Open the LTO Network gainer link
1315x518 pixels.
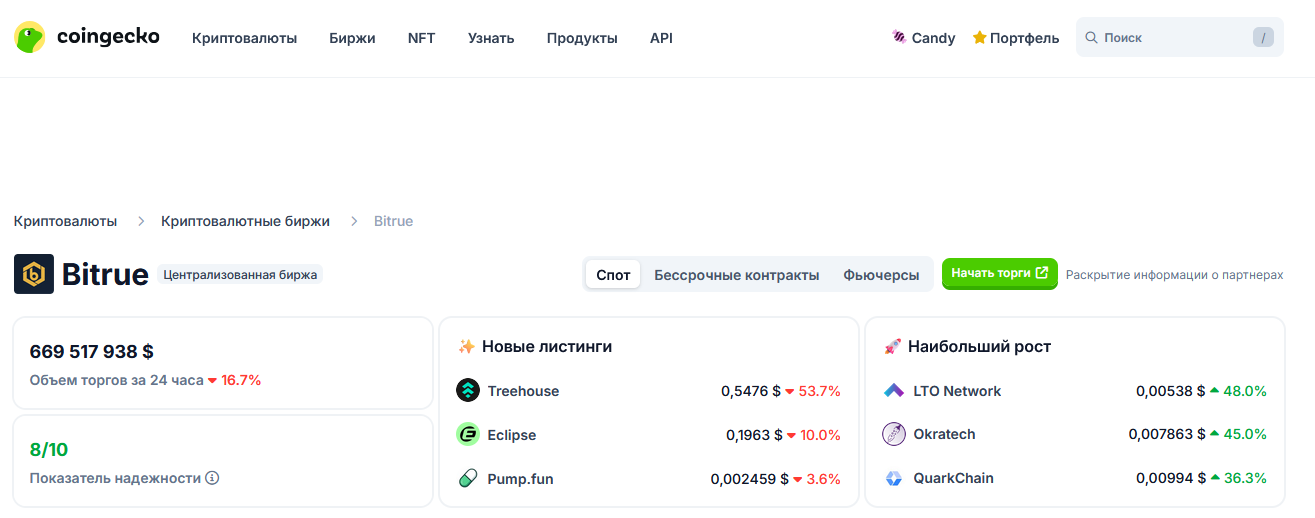(957, 391)
